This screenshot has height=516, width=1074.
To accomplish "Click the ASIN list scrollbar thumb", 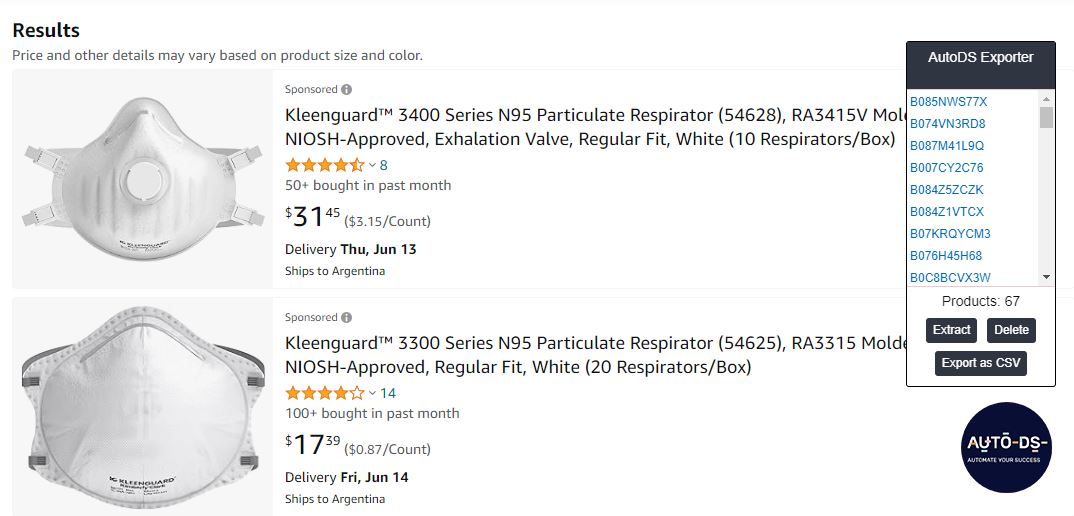I will pyautogui.click(x=1046, y=117).
